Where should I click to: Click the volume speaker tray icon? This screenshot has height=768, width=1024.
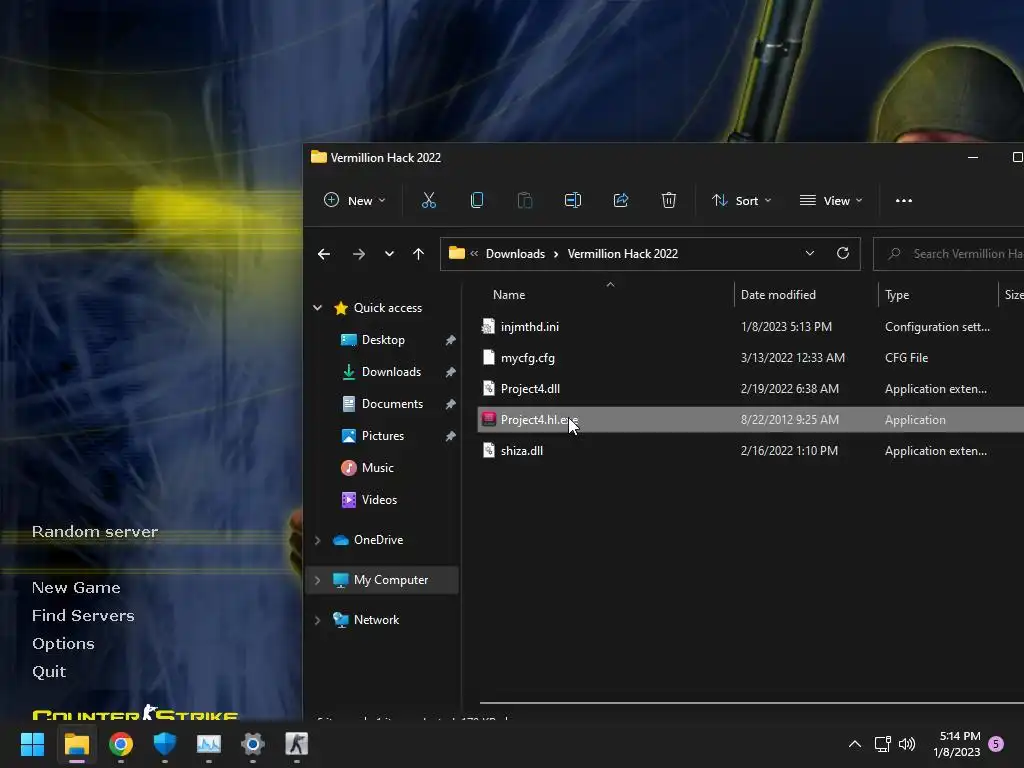coord(907,744)
